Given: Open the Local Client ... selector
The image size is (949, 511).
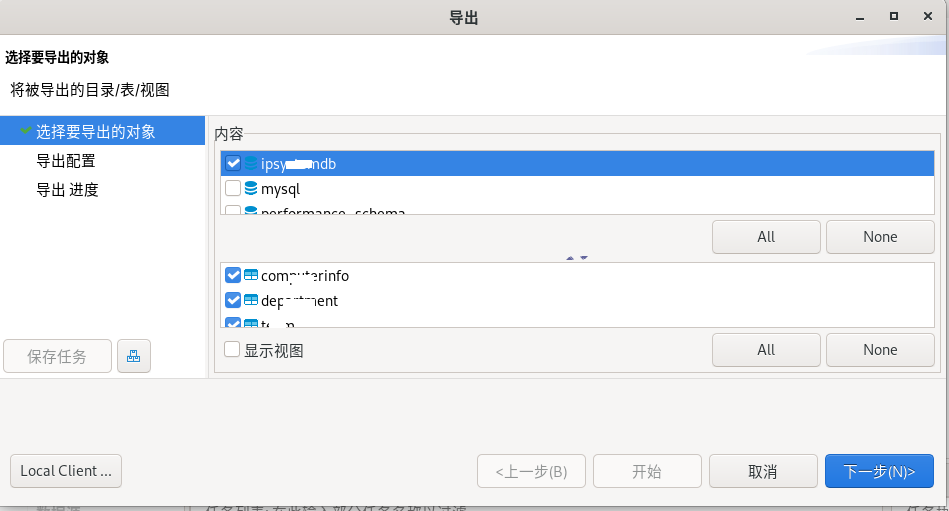Looking at the screenshot, I should click(66, 471).
